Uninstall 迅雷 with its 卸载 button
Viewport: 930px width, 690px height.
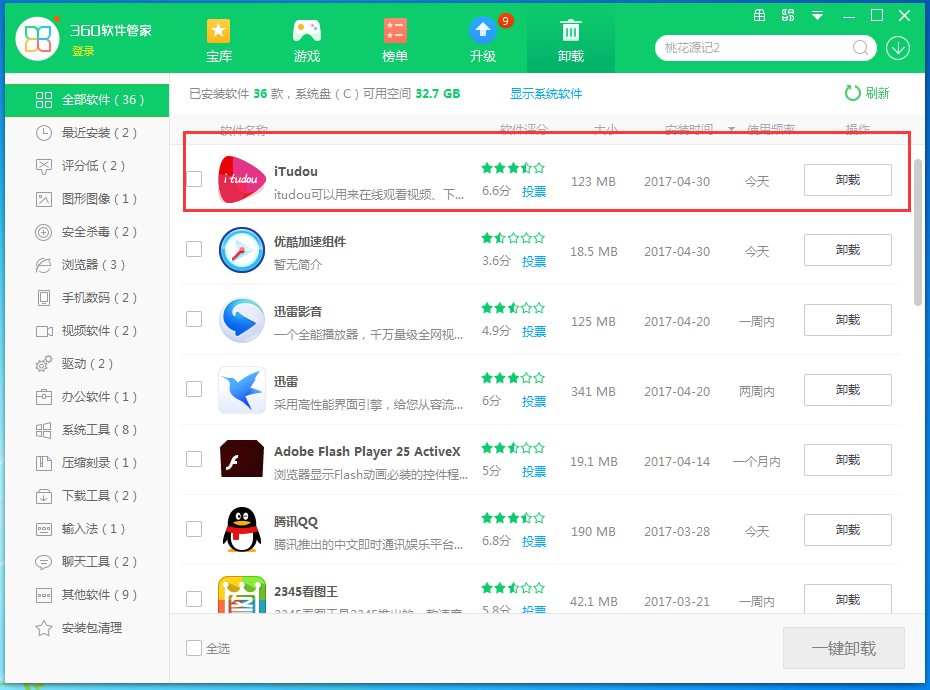click(x=848, y=390)
